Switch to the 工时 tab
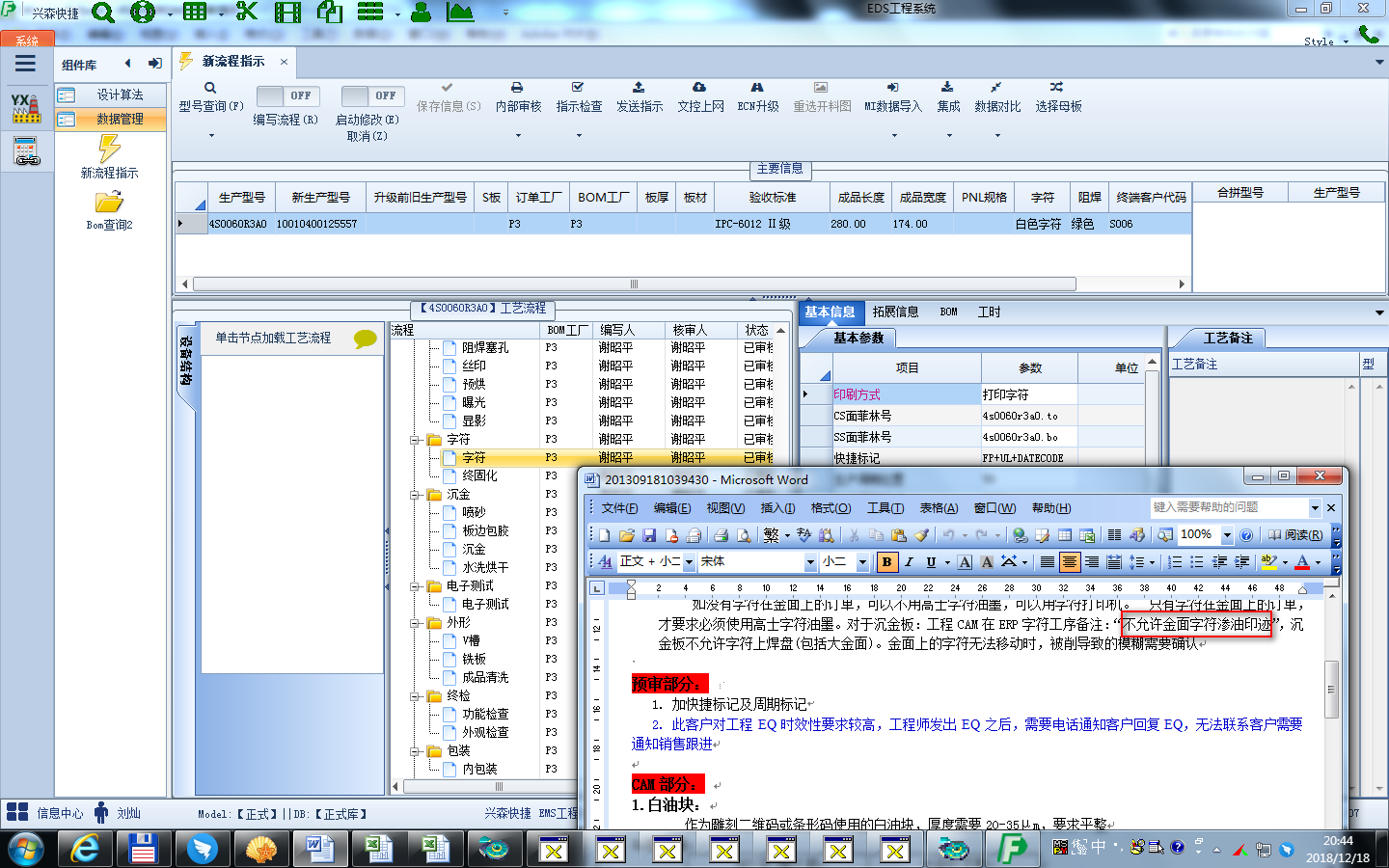1389x868 pixels. (x=990, y=312)
